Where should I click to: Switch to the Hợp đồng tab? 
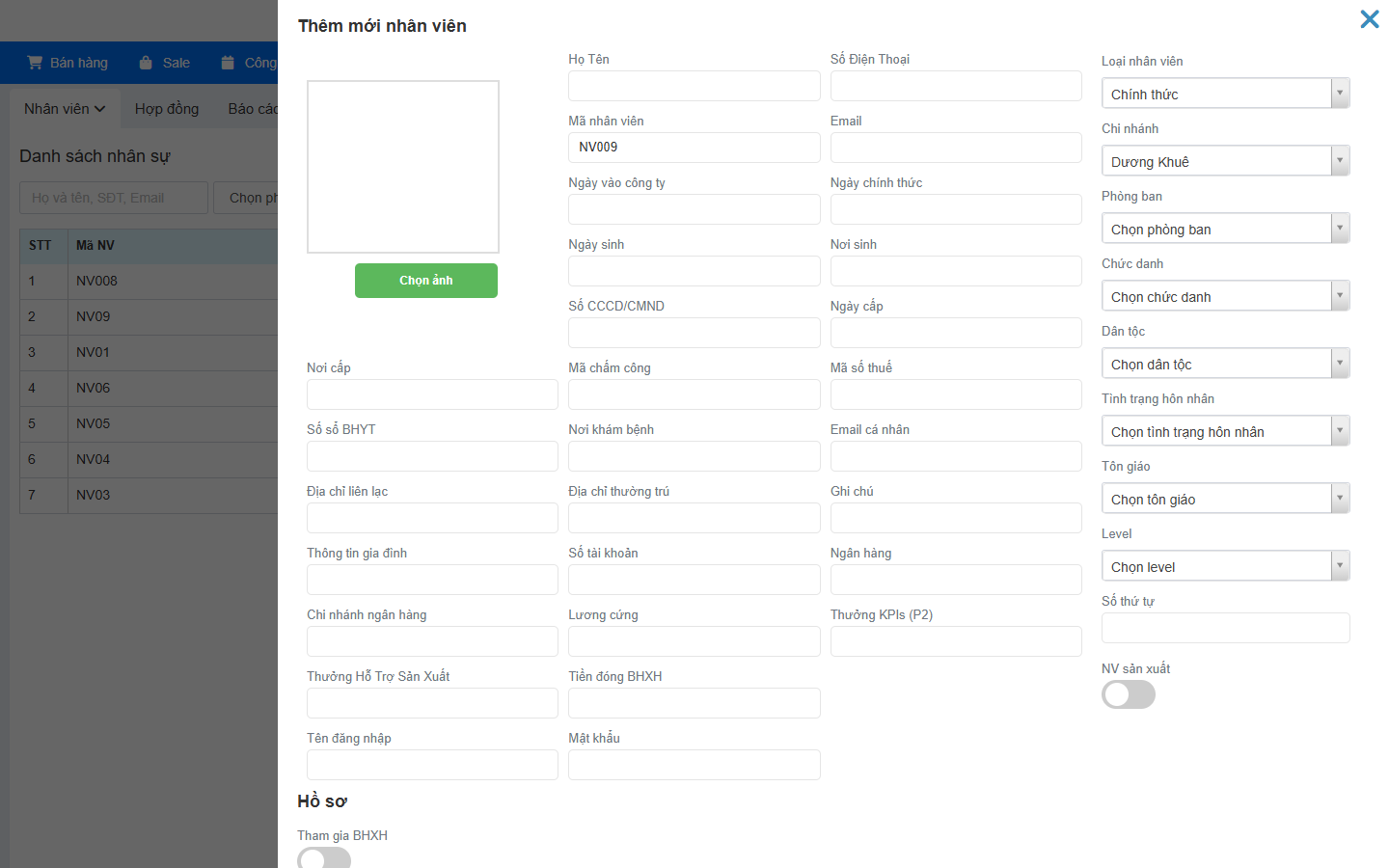[167, 109]
